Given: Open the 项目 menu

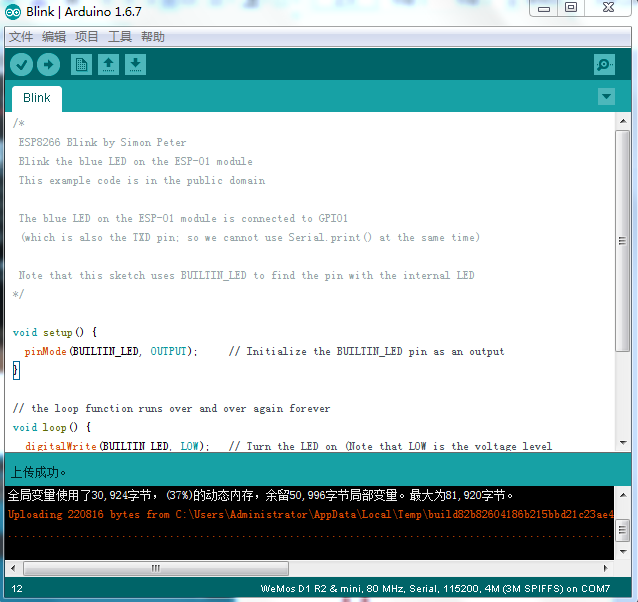Looking at the screenshot, I should [x=87, y=37].
